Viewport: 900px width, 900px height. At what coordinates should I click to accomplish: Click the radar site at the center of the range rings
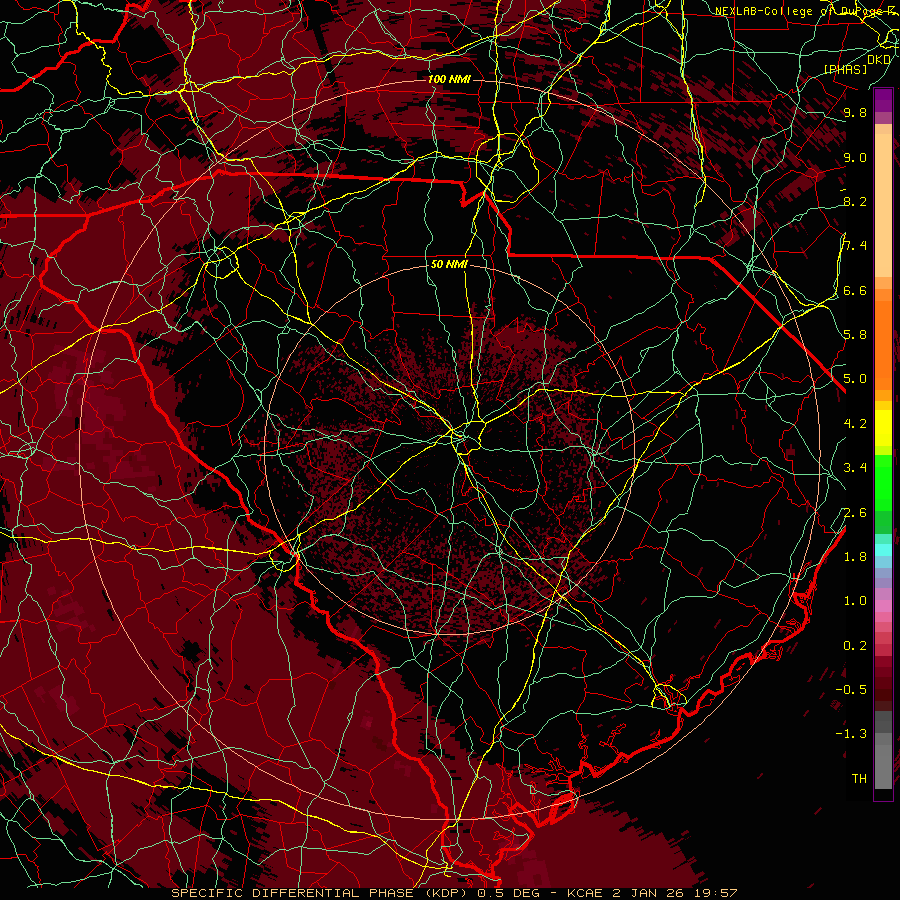[449, 449]
